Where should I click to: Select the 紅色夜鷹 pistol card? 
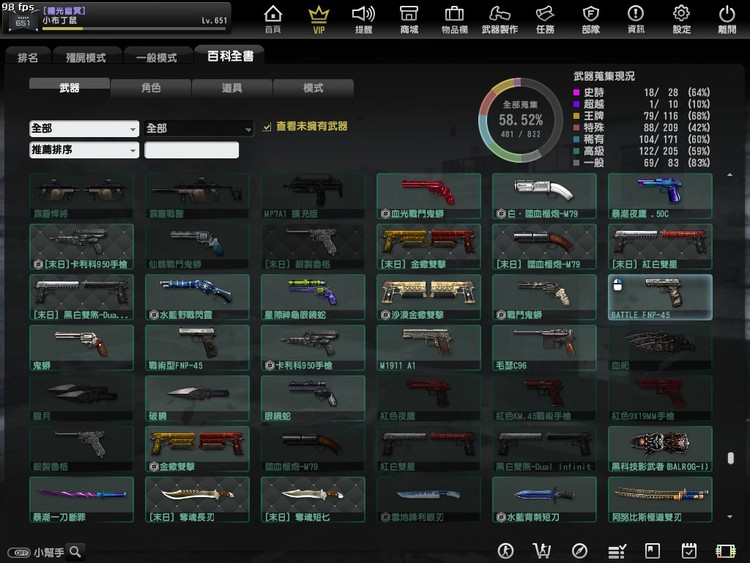pyautogui.click(x=429, y=398)
